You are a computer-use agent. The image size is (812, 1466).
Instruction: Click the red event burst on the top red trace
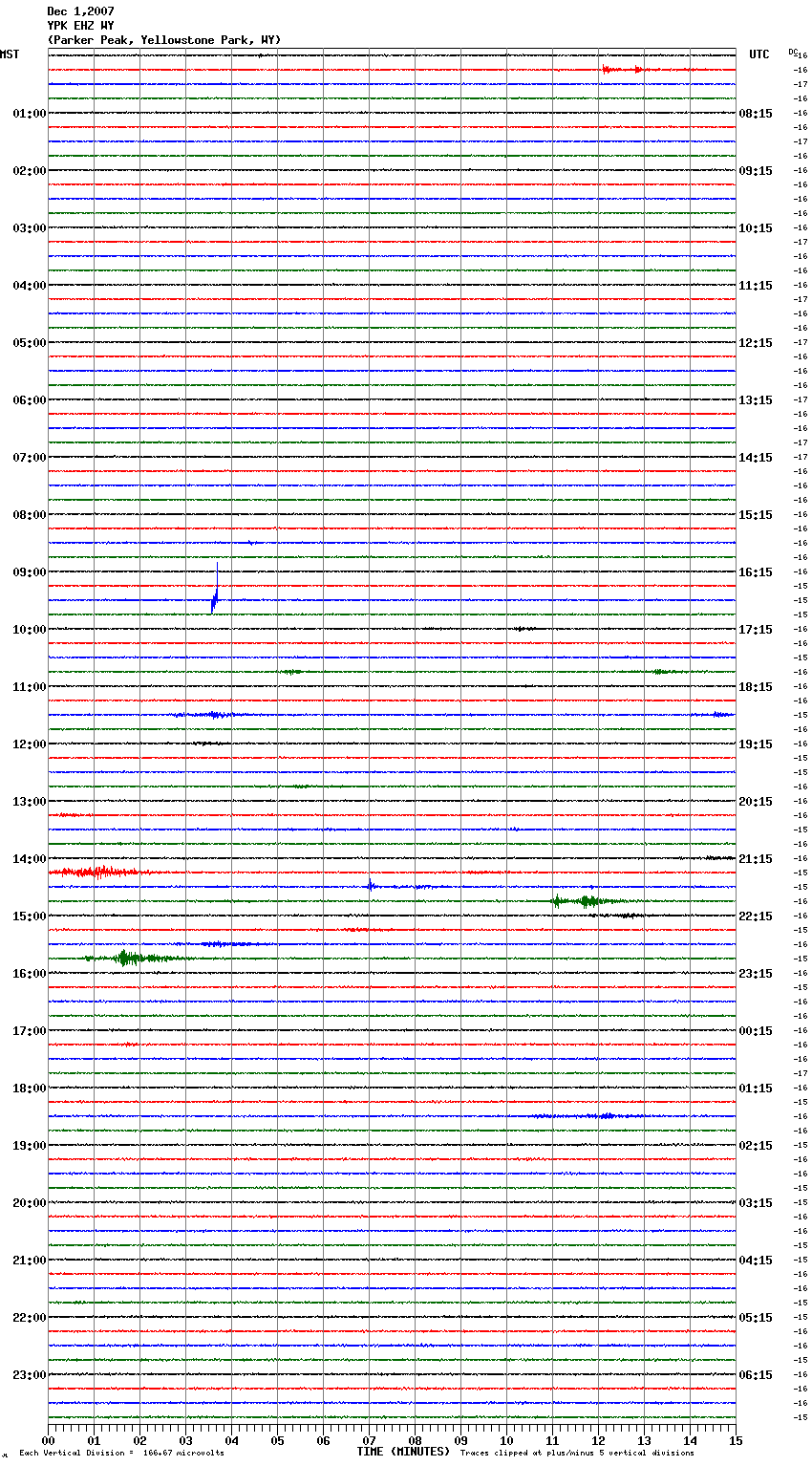coord(623,70)
